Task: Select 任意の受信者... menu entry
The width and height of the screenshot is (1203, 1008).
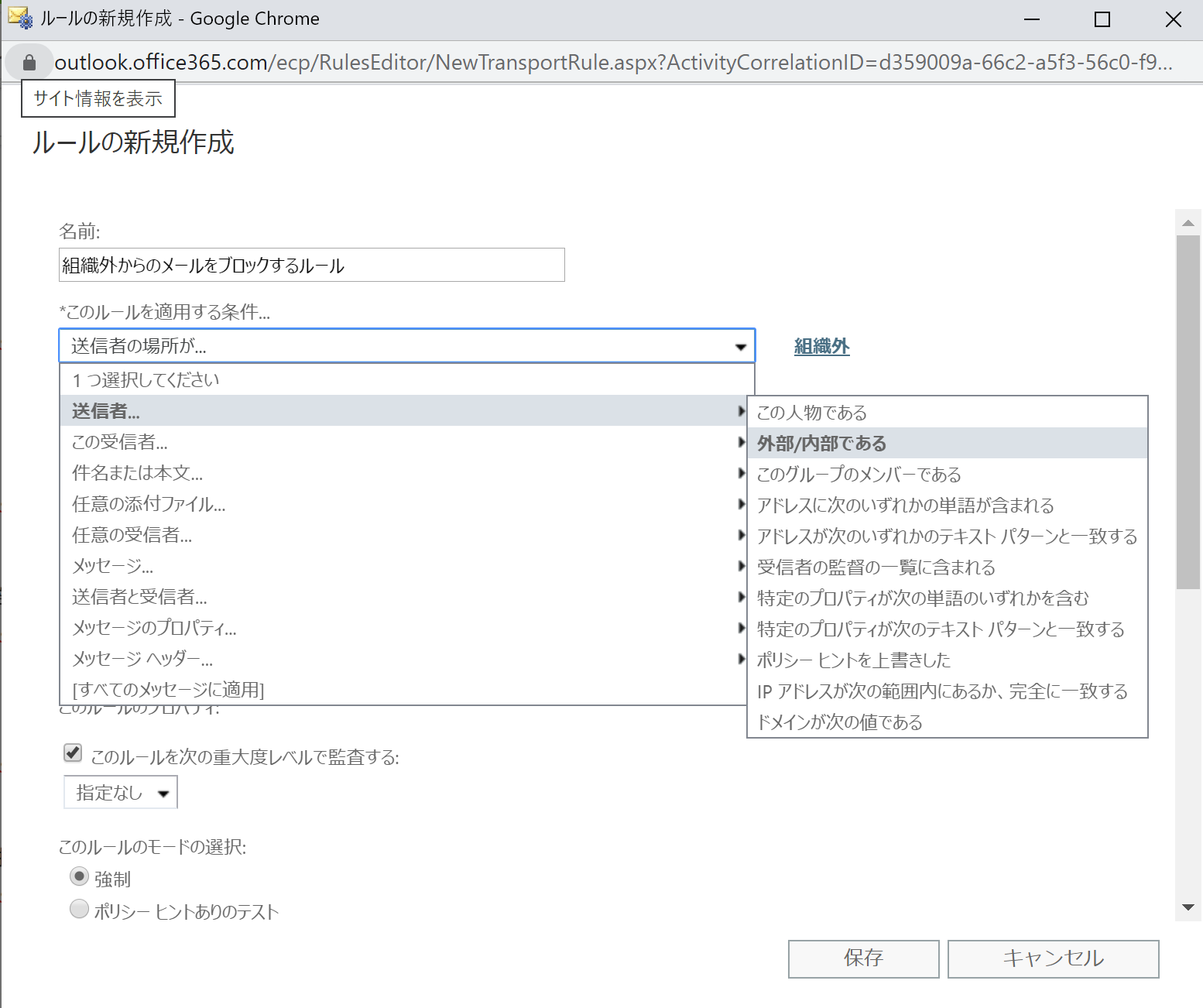Action: [403, 534]
